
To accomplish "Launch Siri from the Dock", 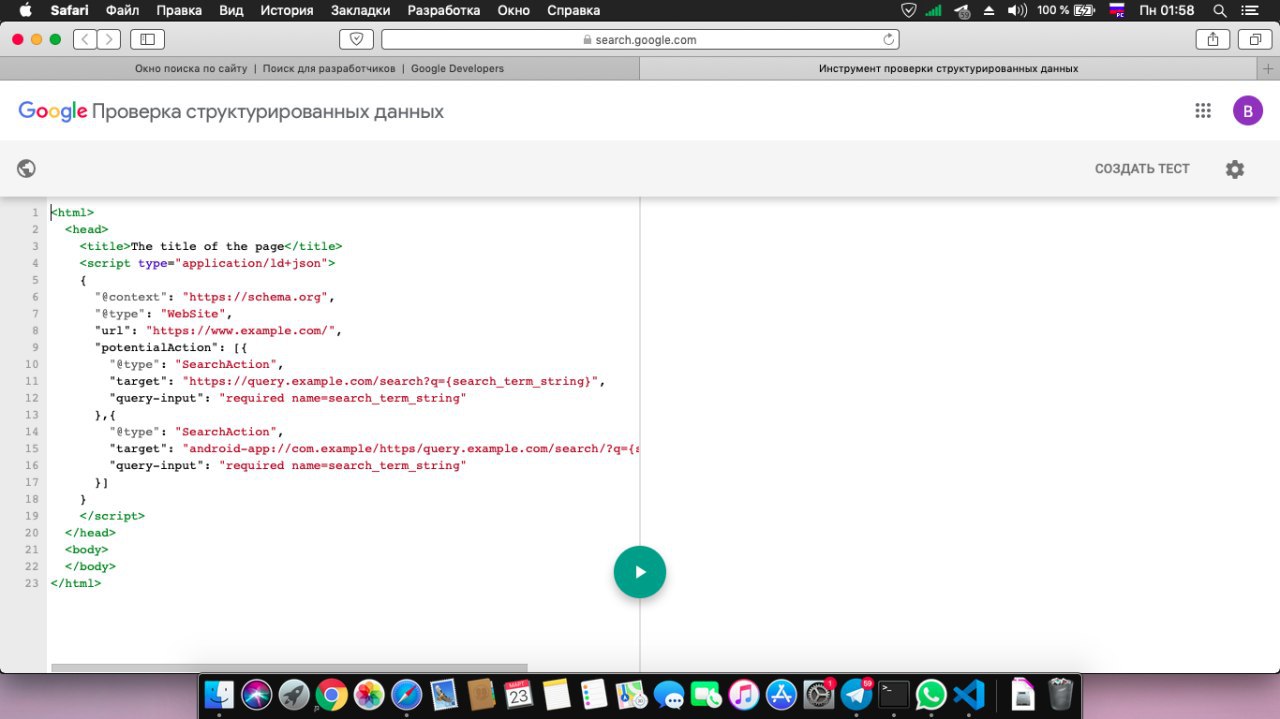I will point(257,694).
